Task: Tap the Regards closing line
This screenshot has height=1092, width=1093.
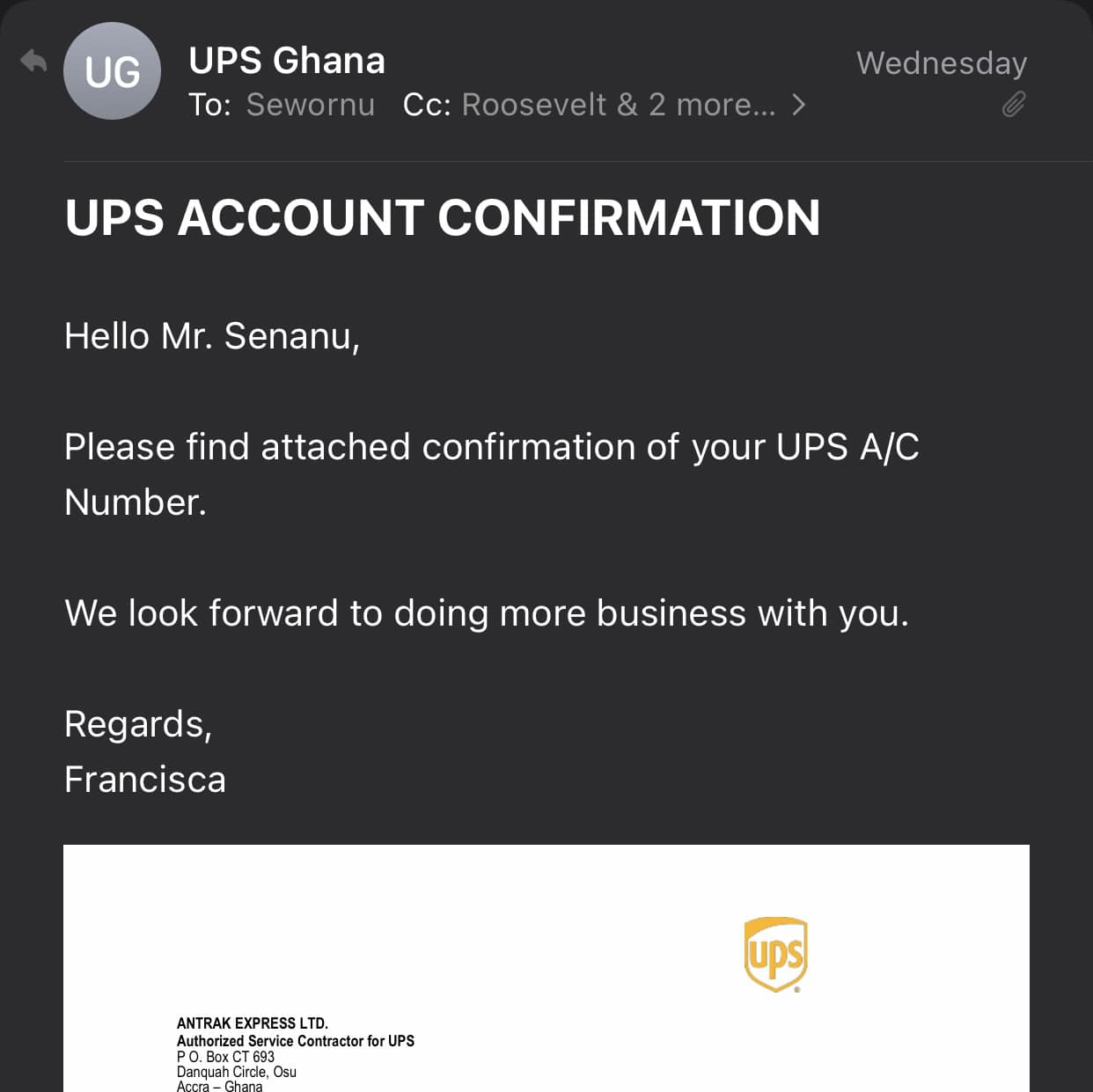Action: point(138,725)
